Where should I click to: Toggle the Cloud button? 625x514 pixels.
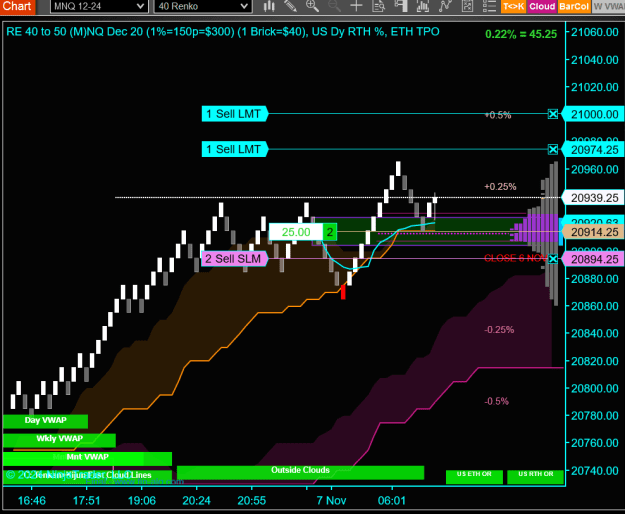(542, 6)
